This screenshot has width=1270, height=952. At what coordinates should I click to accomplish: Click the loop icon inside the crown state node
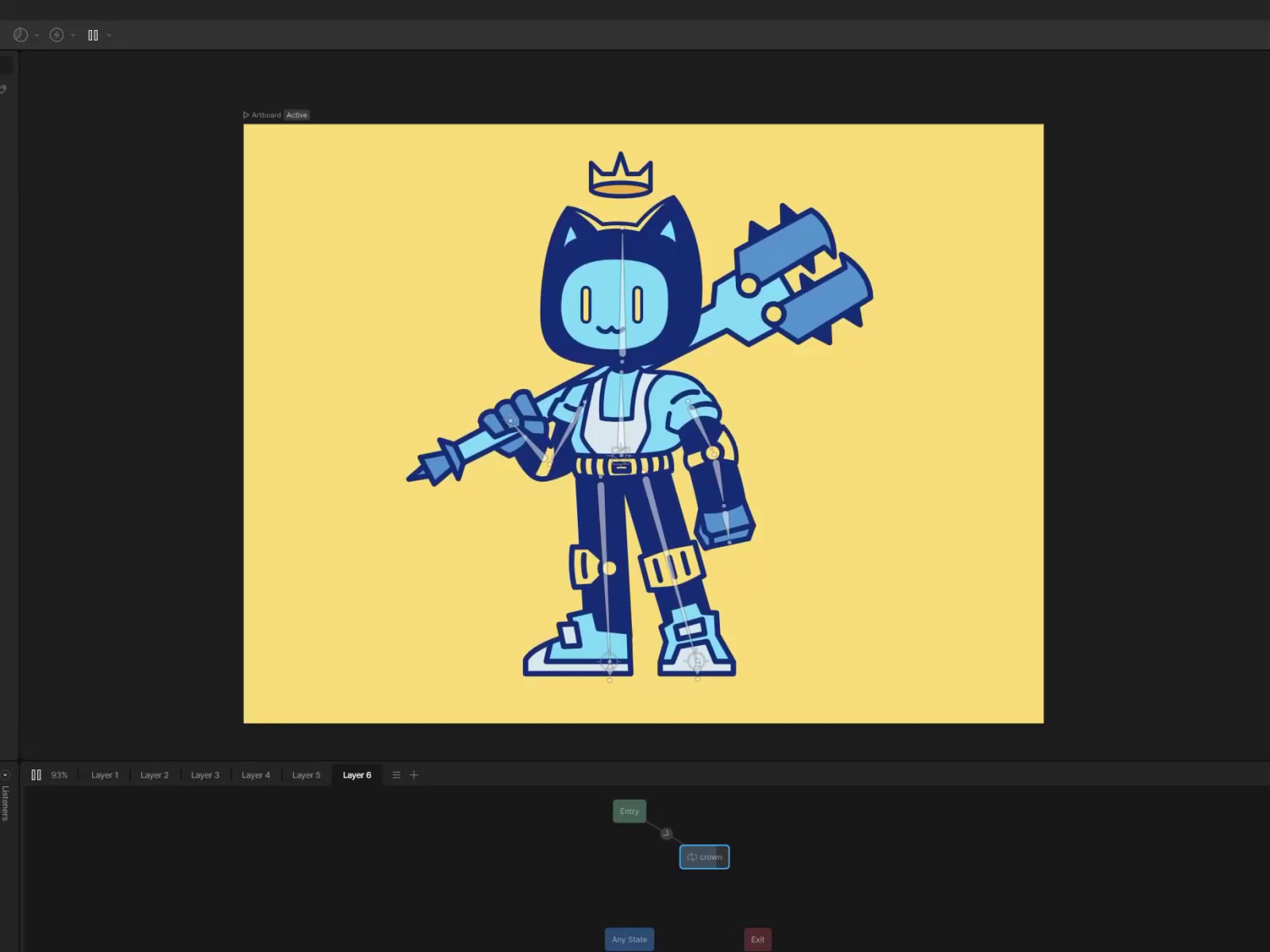[x=691, y=857]
